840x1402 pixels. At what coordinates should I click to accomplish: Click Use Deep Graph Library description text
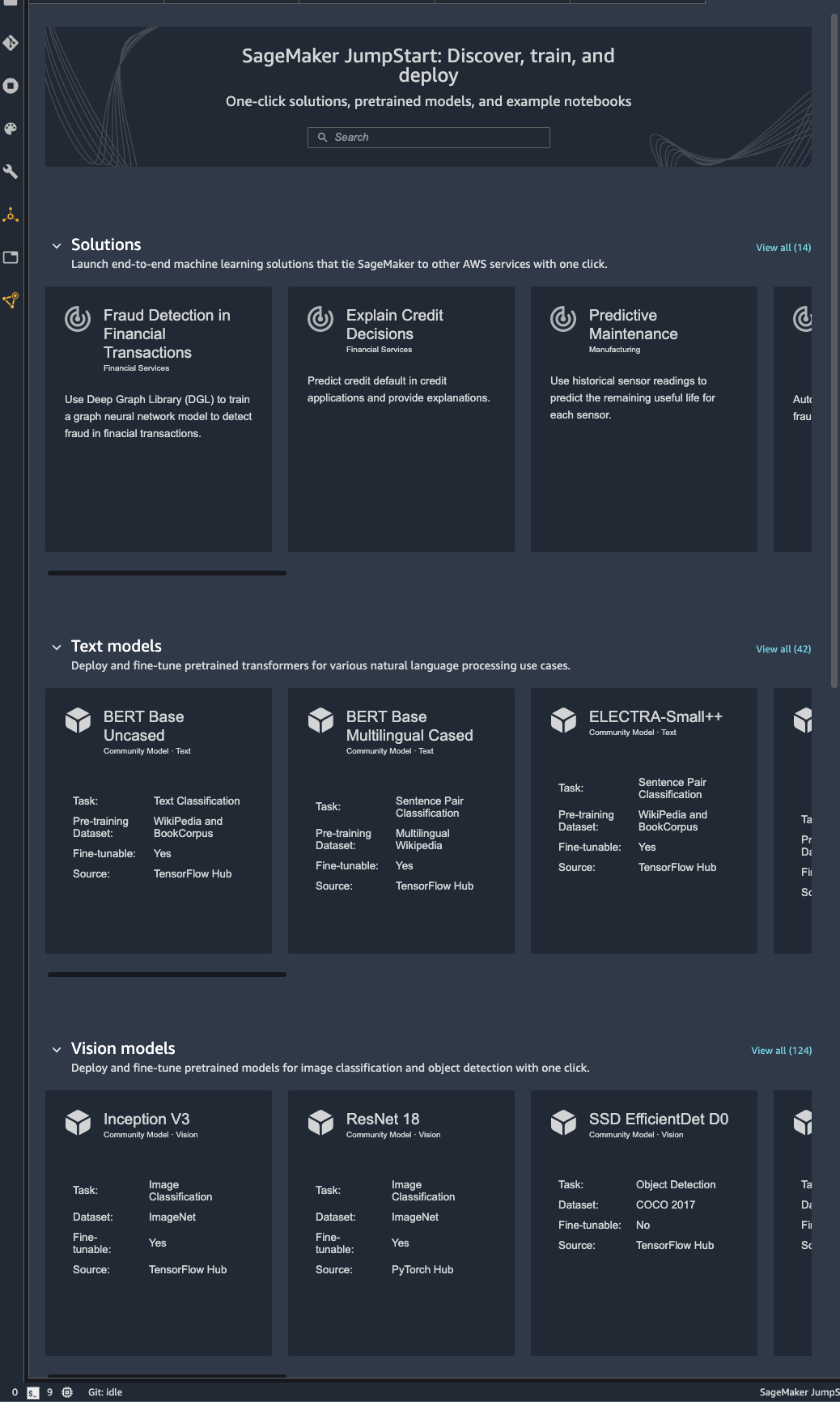[158, 417]
